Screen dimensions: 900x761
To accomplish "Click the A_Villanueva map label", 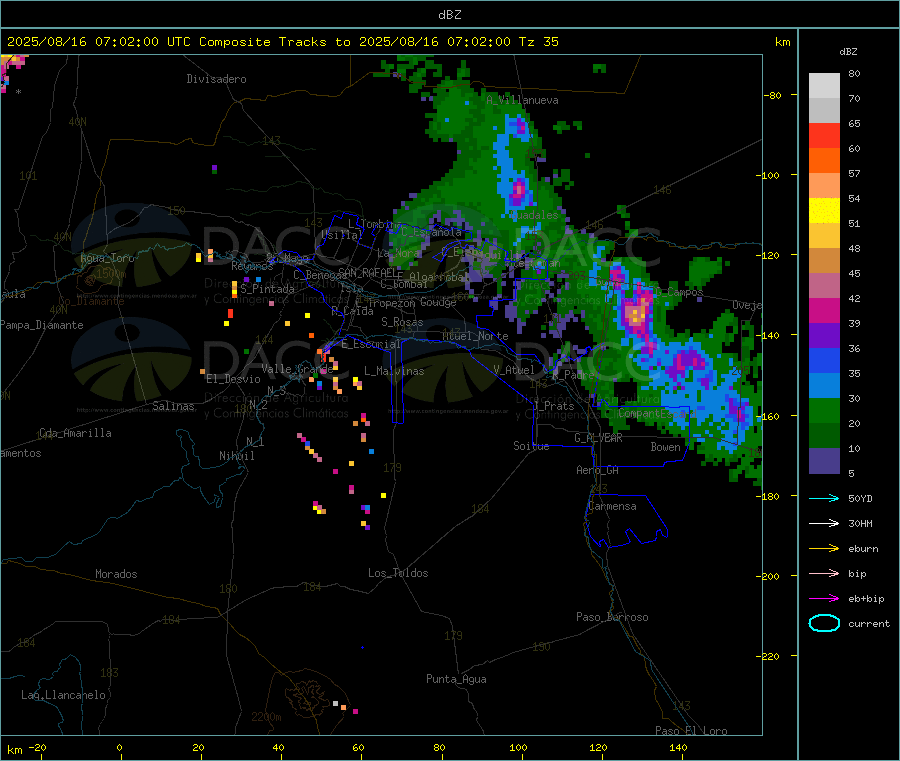I will [522, 100].
